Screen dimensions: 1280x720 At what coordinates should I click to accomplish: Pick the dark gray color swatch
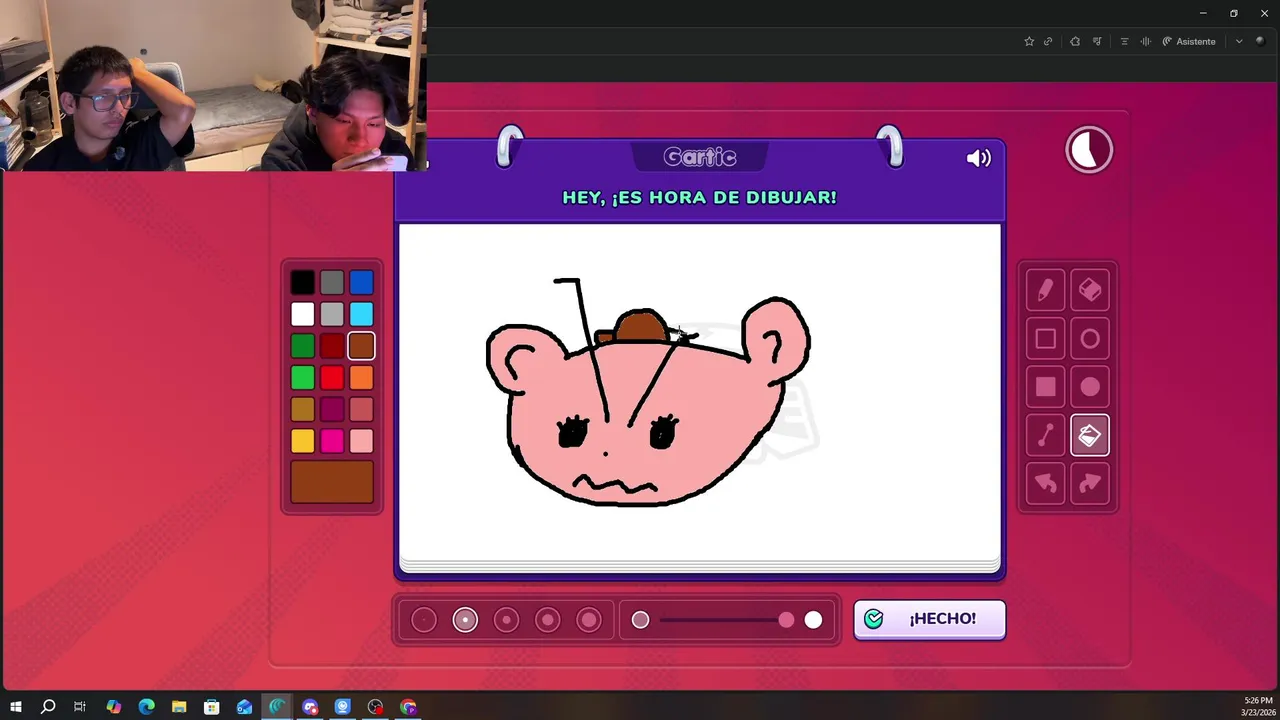coord(332,283)
